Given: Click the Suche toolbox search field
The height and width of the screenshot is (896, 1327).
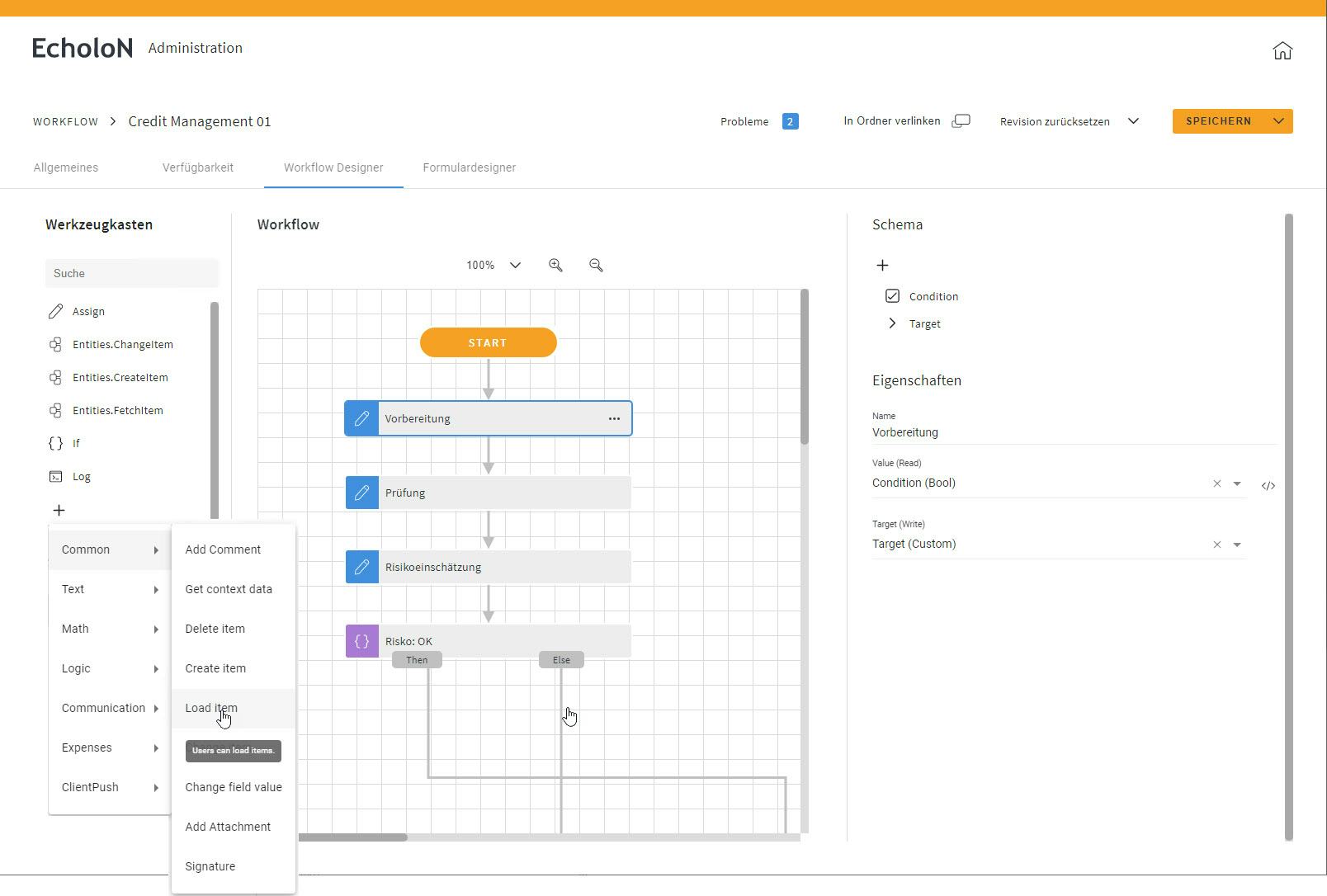Looking at the screenshot, I should coord(132,273).
